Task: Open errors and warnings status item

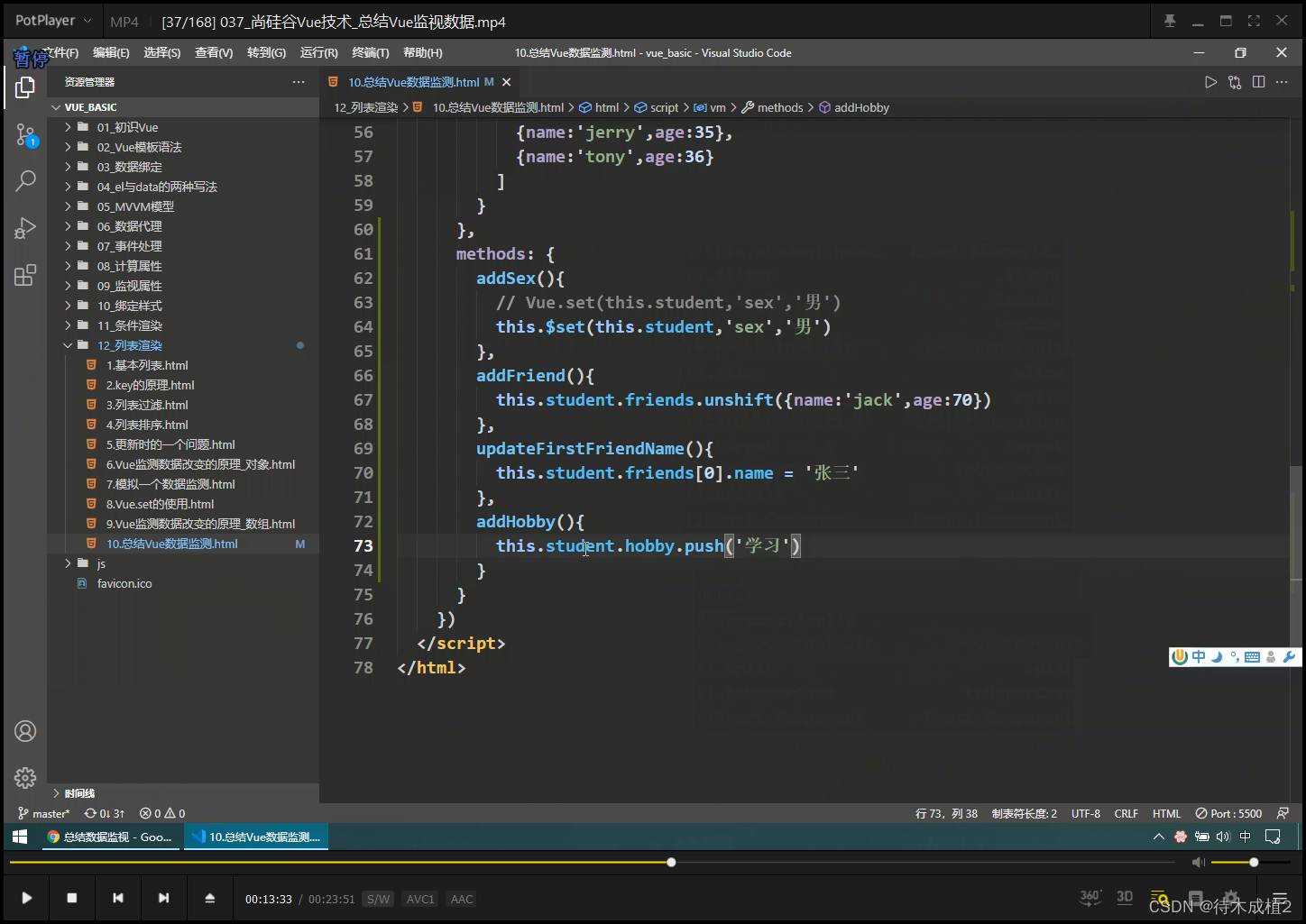Action: [x=162, y=813]
